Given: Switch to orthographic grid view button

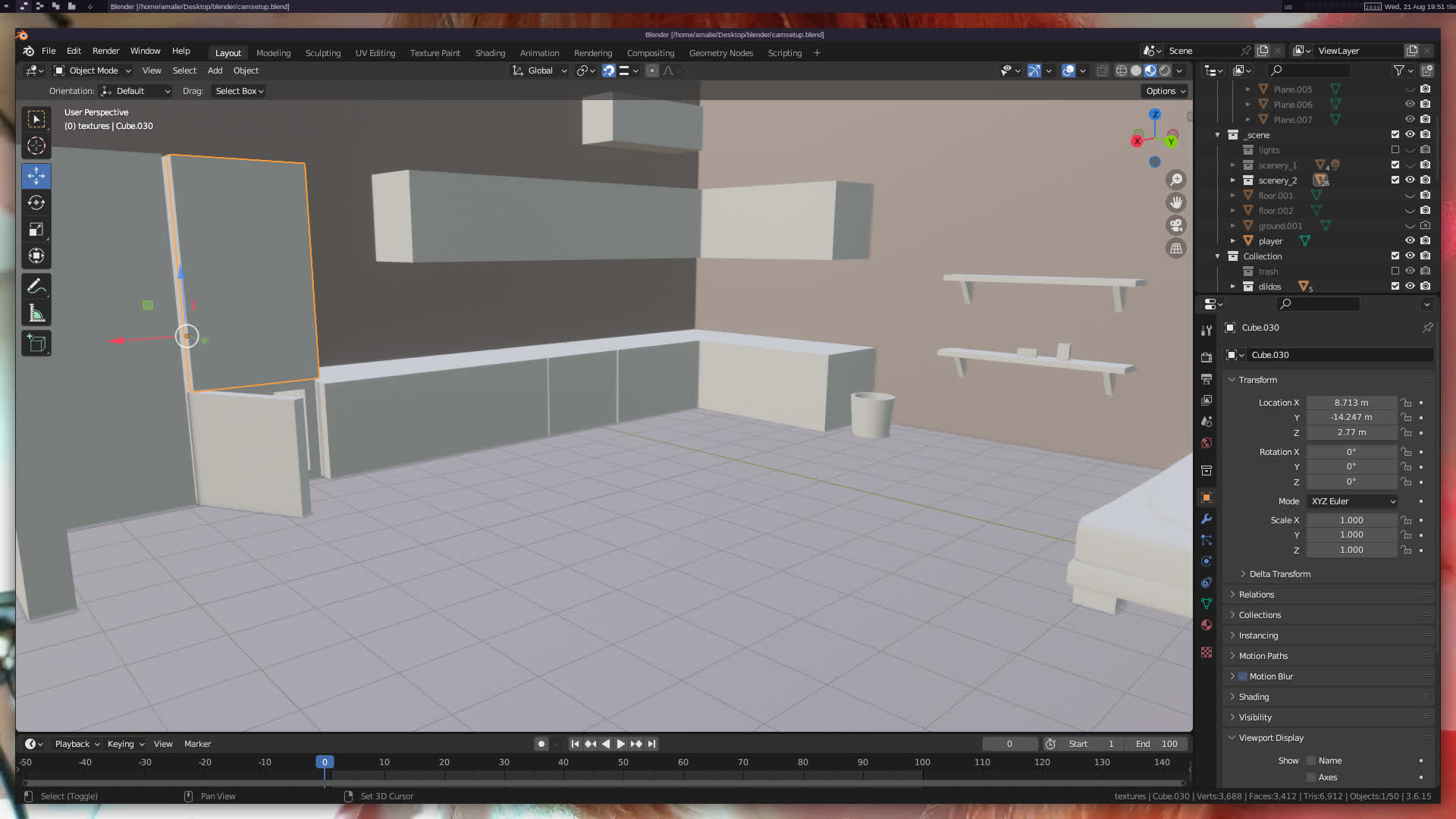Looking at the screenshot, I should pyautogui.click(x=1176, y=249).
